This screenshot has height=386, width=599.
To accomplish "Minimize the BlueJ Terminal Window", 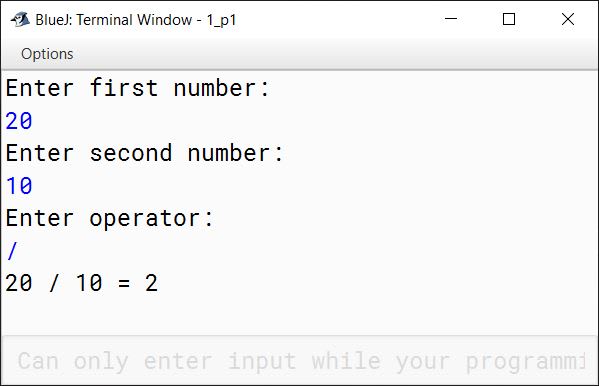I will (x=451, y=19).
